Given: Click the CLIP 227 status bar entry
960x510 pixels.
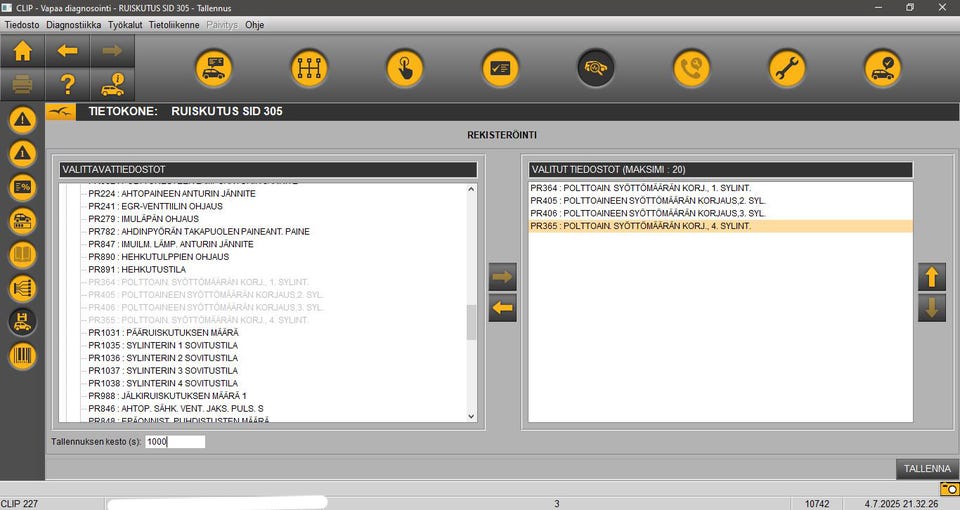Looking at the screenshot, I should 20,504.
